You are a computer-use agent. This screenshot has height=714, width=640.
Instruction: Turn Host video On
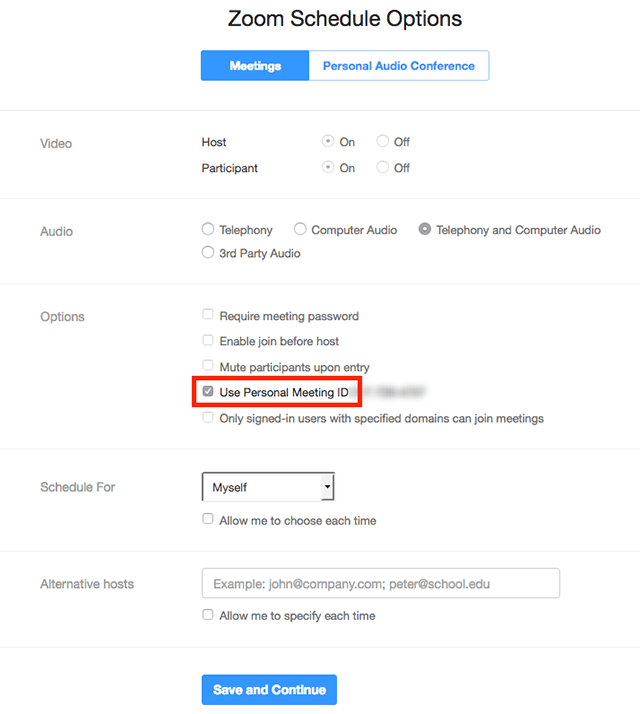[328, 141]
